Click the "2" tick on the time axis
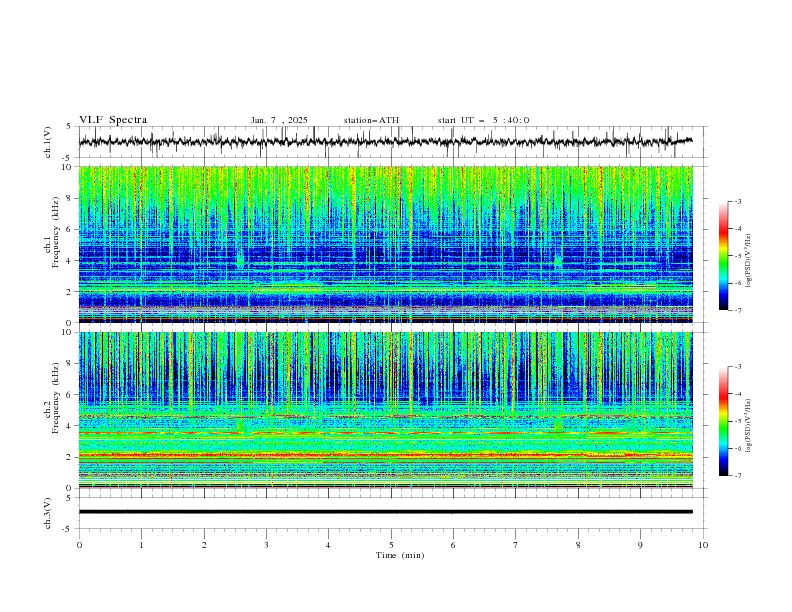Screen dimensions: 792x612 pyautogui.click(x=204, y=545)
